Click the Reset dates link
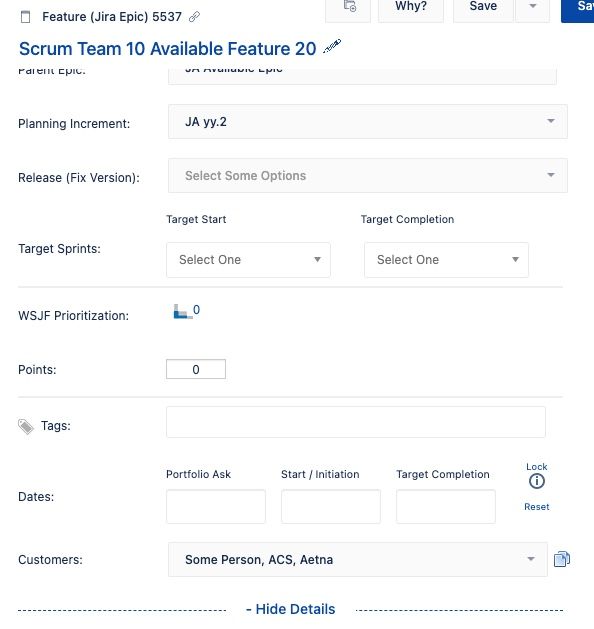This screenshot has width=594, height=629. pos(537,507)
